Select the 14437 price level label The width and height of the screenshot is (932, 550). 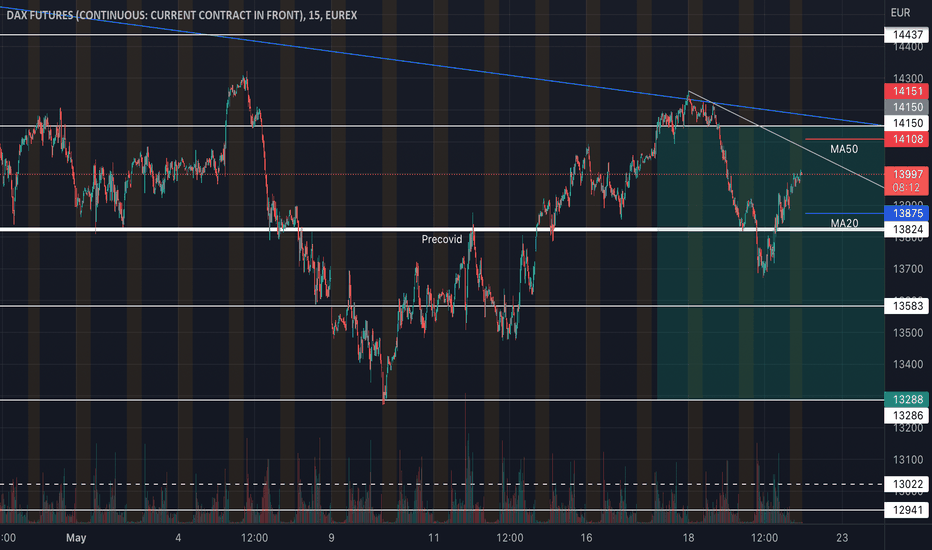coord(907,35)
